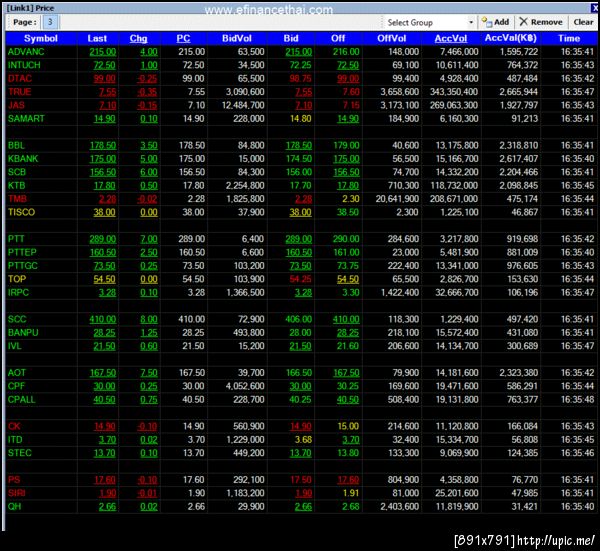This screenshot has width=600, height=551.
Task: Click the PC column header link
Action: point(183,38)
